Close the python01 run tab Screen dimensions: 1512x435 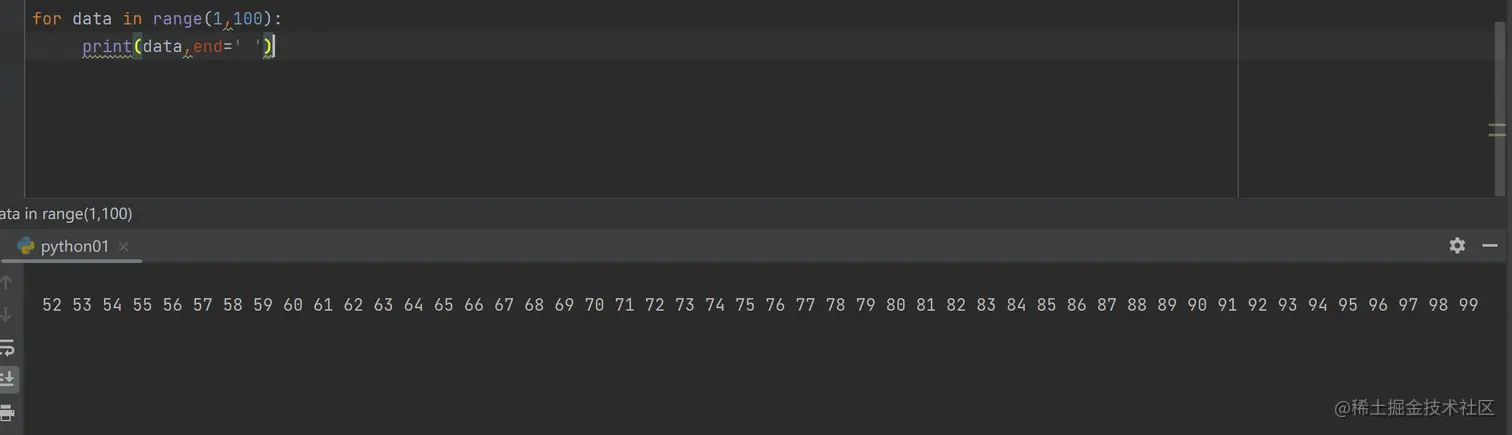coord(123,246)
